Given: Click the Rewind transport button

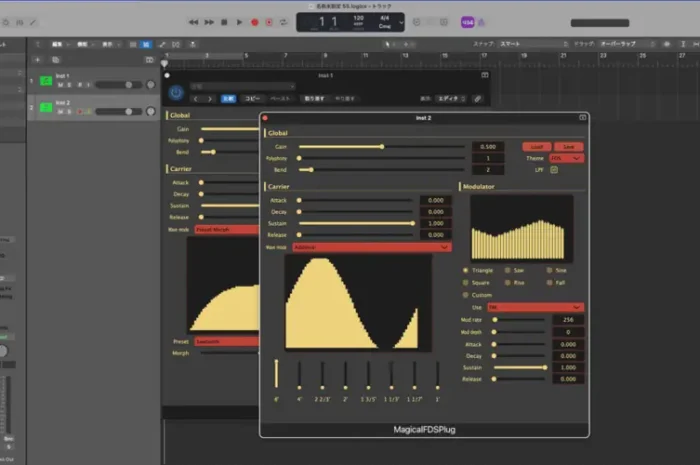Looking at the screenshot, I should [193, 22].
